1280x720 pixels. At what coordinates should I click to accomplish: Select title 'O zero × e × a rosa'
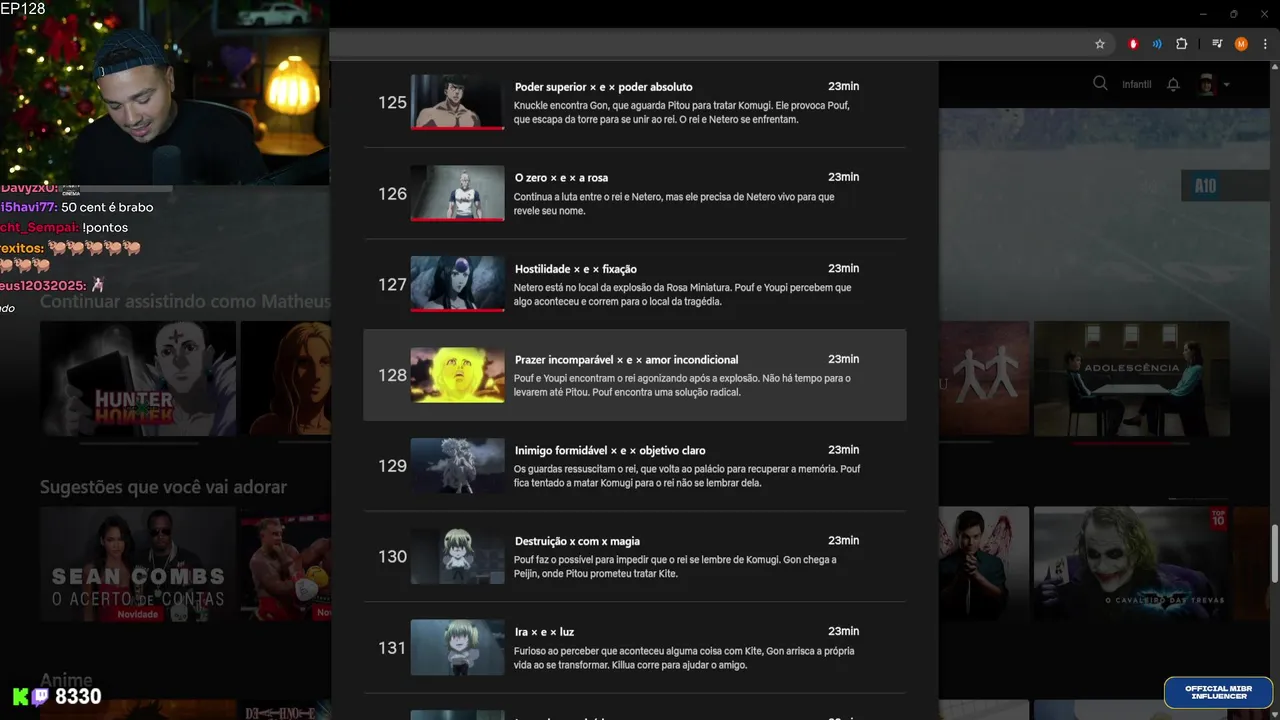point(561,178)
